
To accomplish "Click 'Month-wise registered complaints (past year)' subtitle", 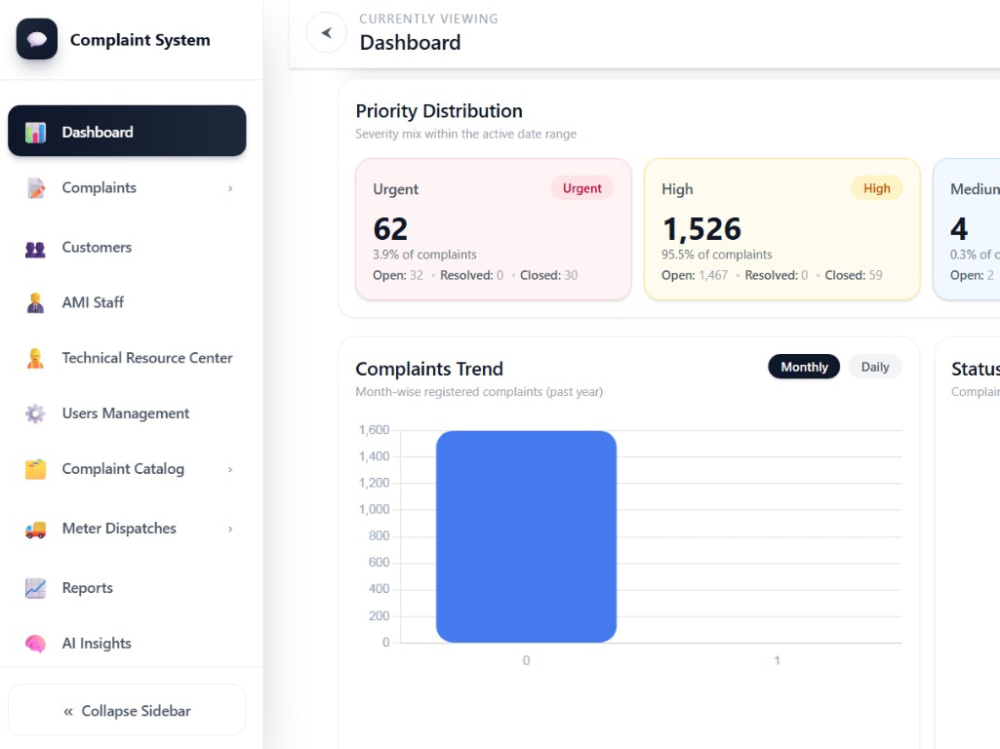I will point(479,392).
